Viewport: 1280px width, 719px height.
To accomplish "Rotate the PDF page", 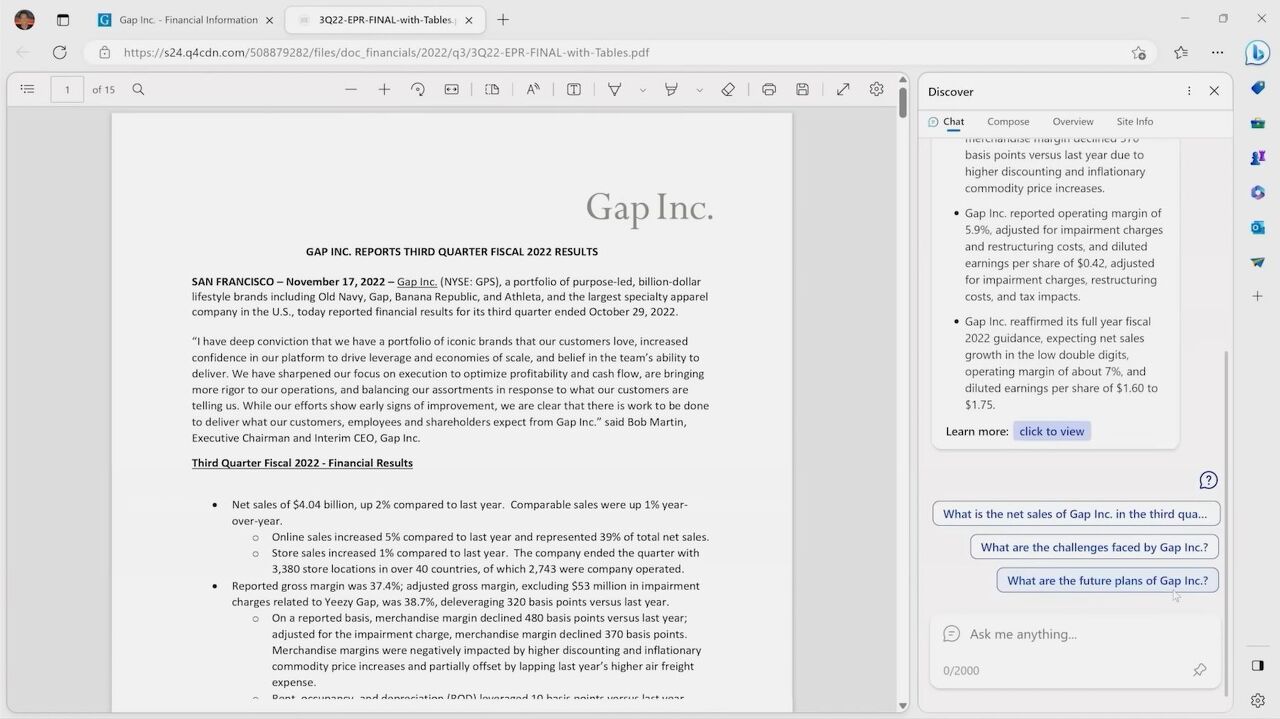I will coord(418,89).
